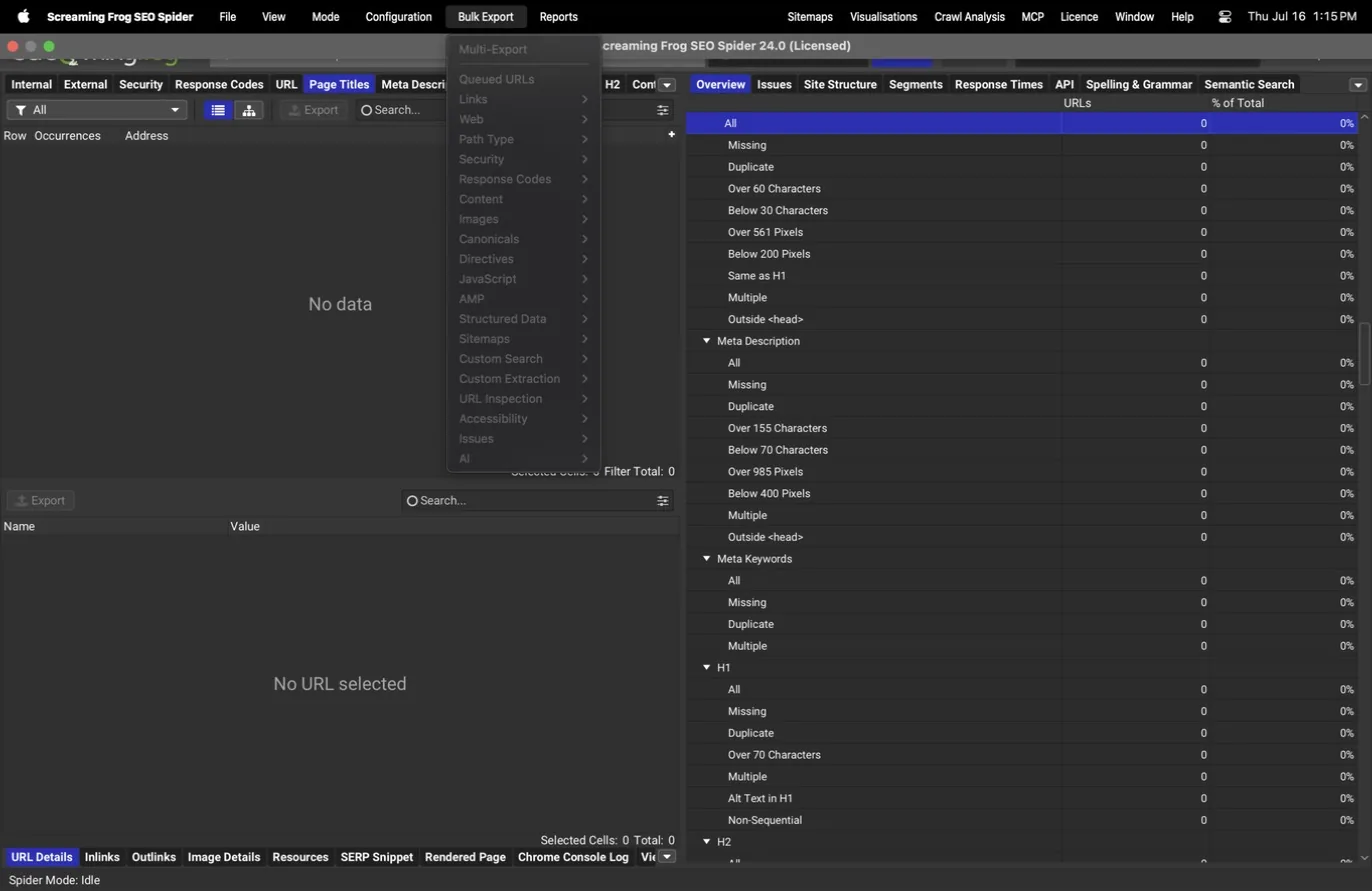Open the Structured Data submenu entry
The height and width of the screenshot is (891, 1372).
523,319
